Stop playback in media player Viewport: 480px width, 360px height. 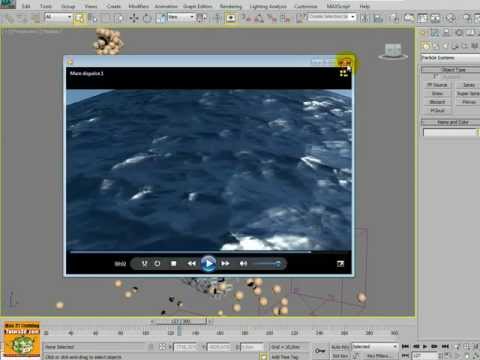click(x=173, y=264)
